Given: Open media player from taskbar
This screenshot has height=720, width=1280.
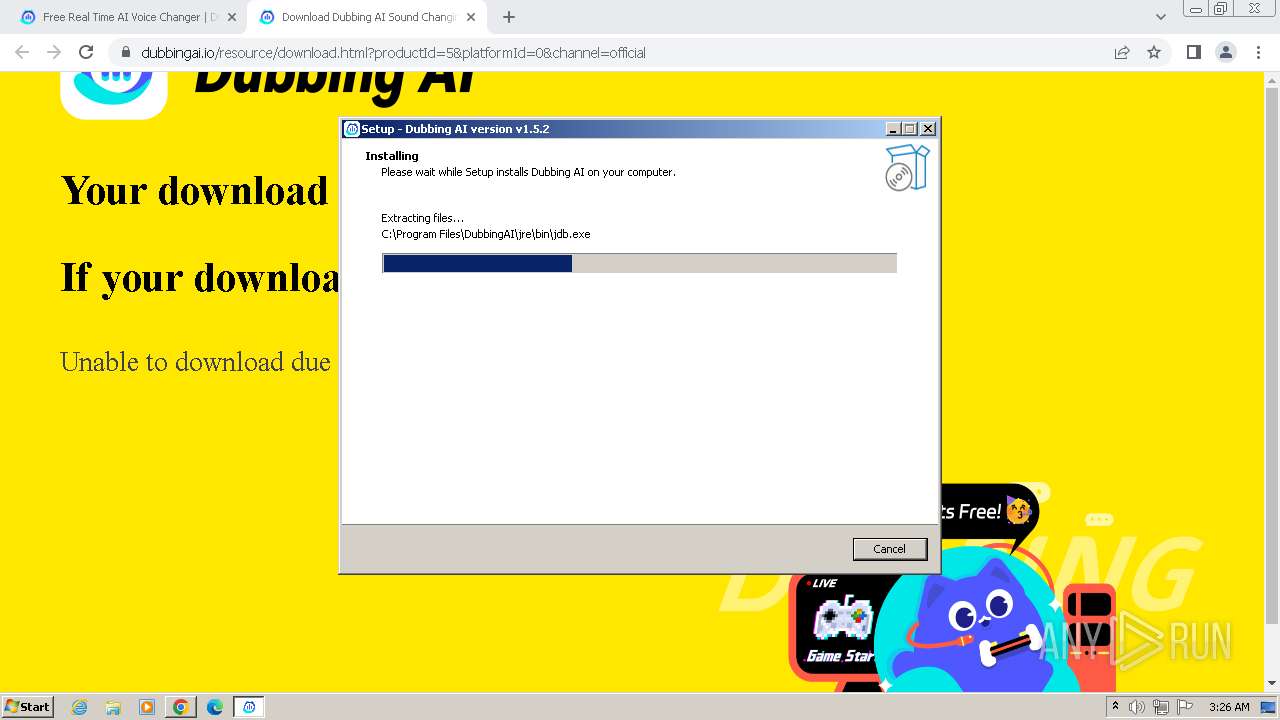Looking at the screenshot, I should [x=147, y=707].
